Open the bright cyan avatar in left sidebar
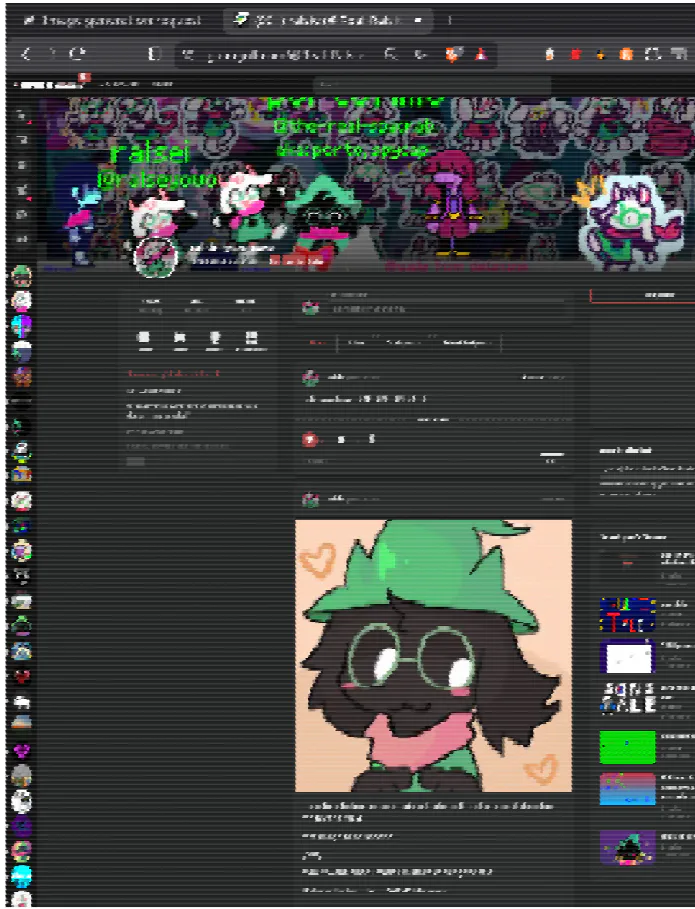The height and width of the screenshot is (909, 695). 21,876
